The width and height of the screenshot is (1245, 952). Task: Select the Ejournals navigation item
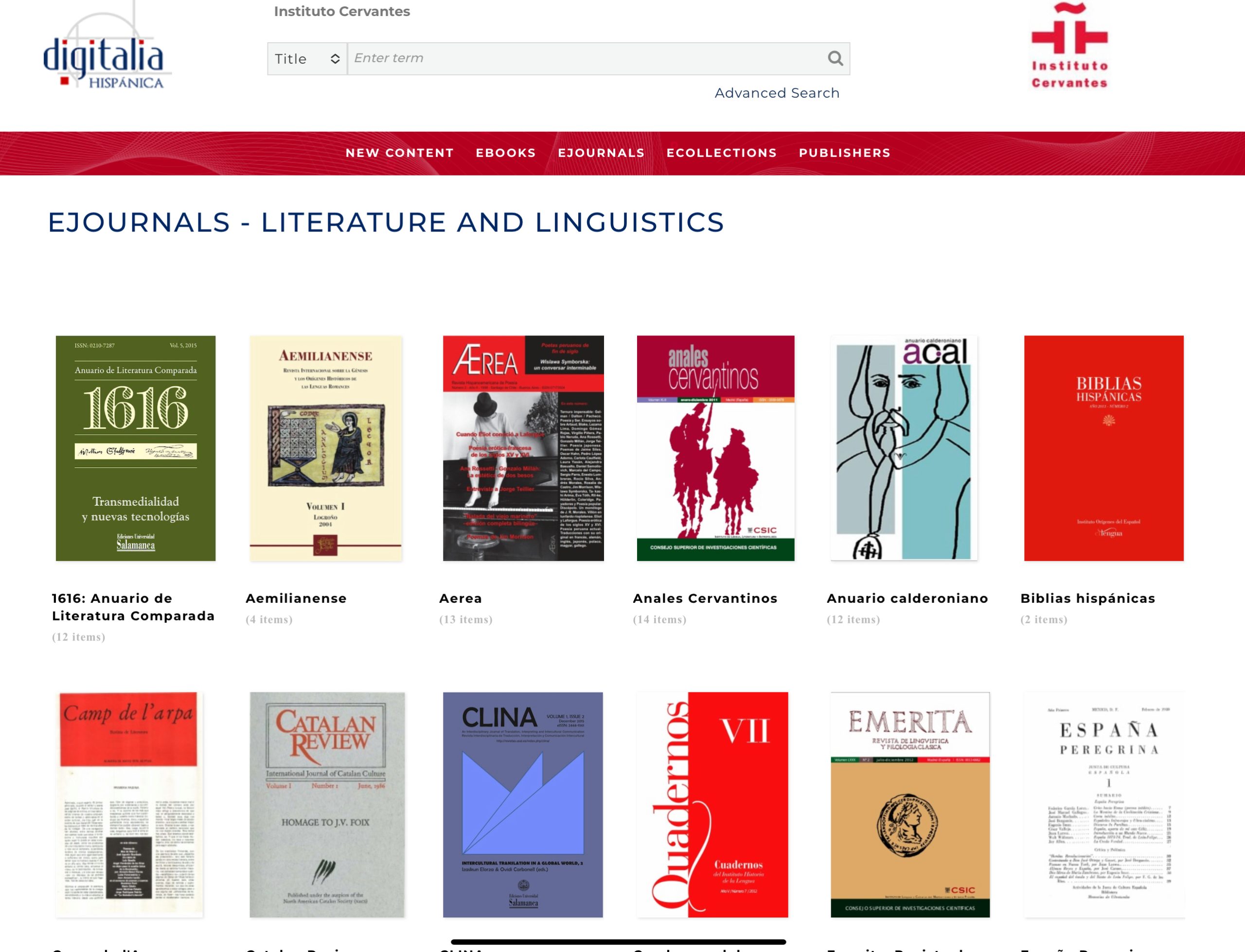[601, 153]
